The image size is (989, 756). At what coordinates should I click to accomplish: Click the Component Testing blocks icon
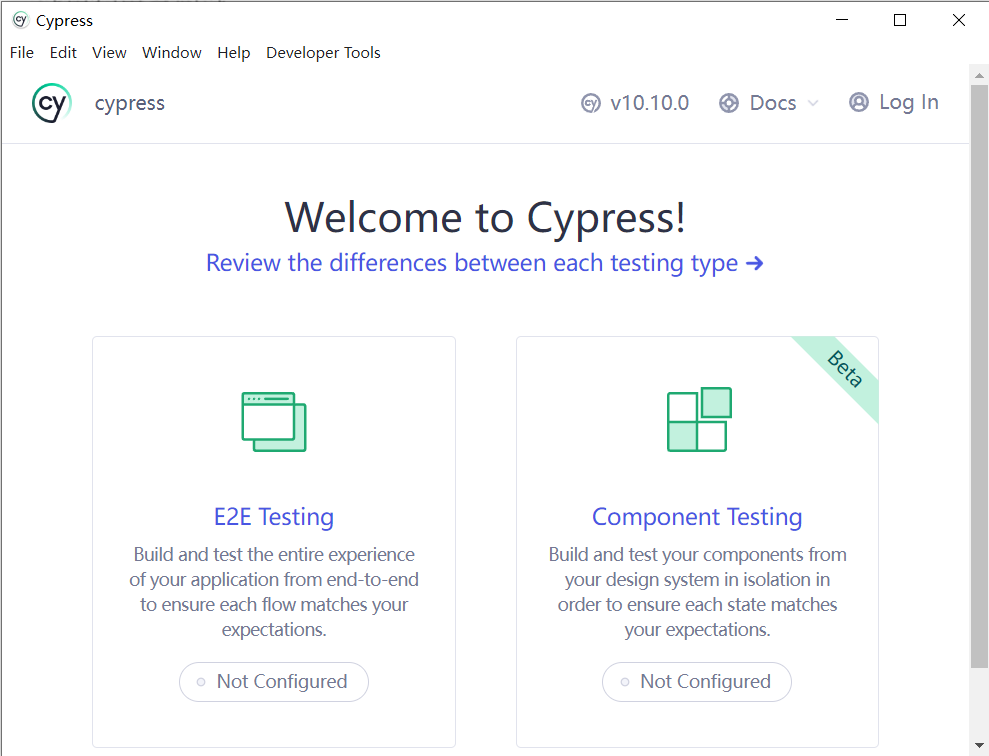[699, 419]
